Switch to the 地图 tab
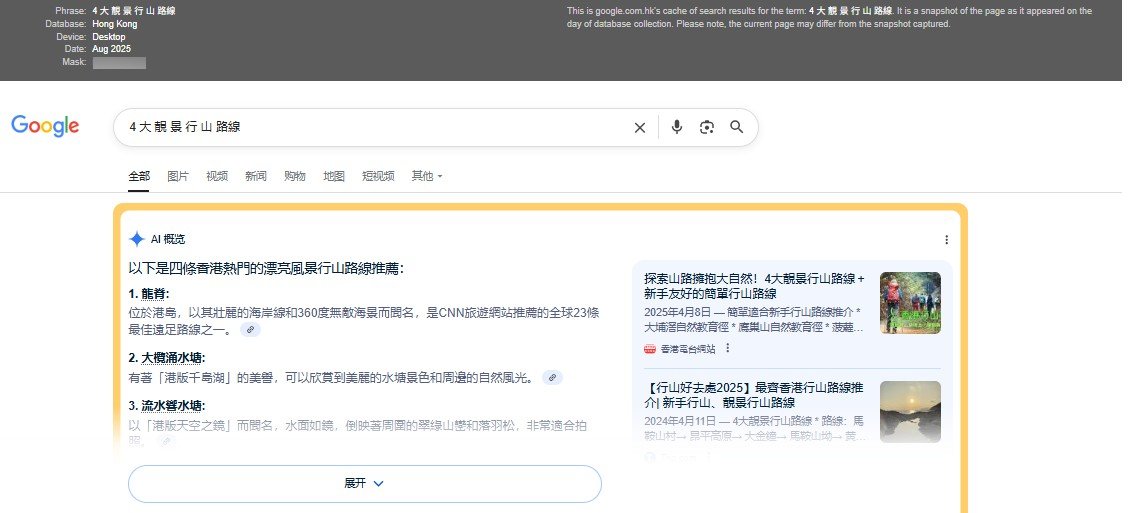This screenshot has width=1129, height=513. pos(333,176)
